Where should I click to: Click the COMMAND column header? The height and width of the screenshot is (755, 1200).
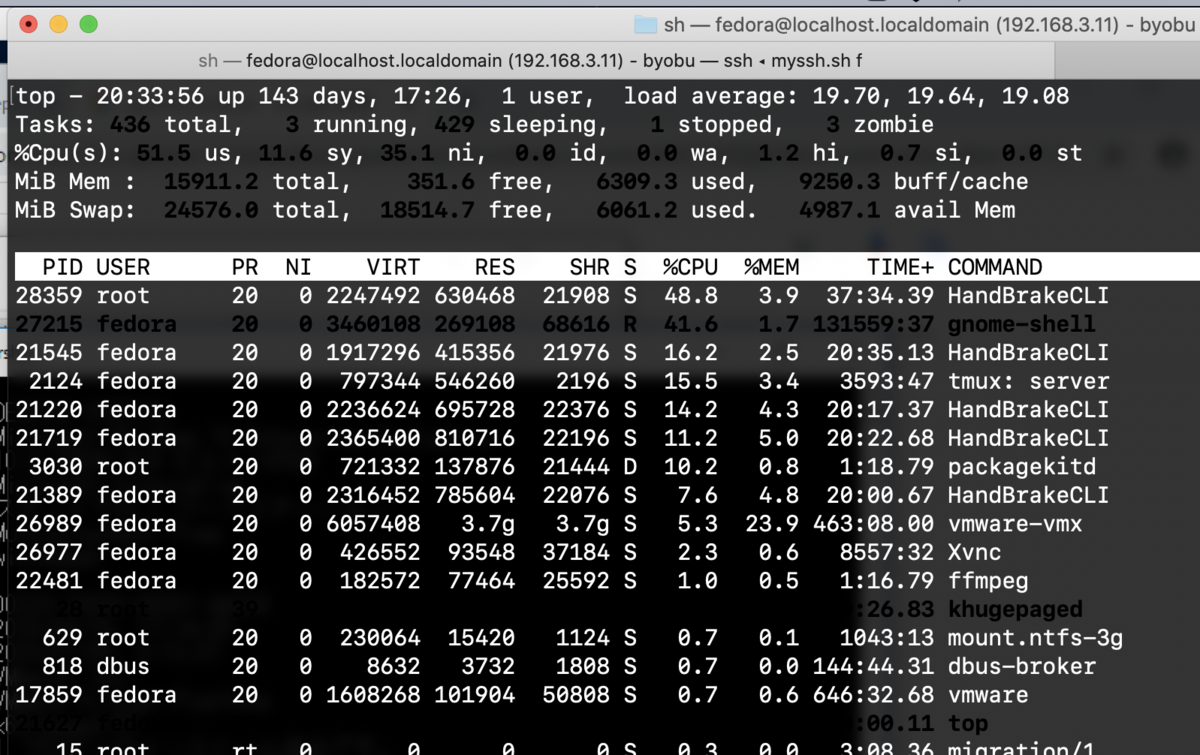995,267
